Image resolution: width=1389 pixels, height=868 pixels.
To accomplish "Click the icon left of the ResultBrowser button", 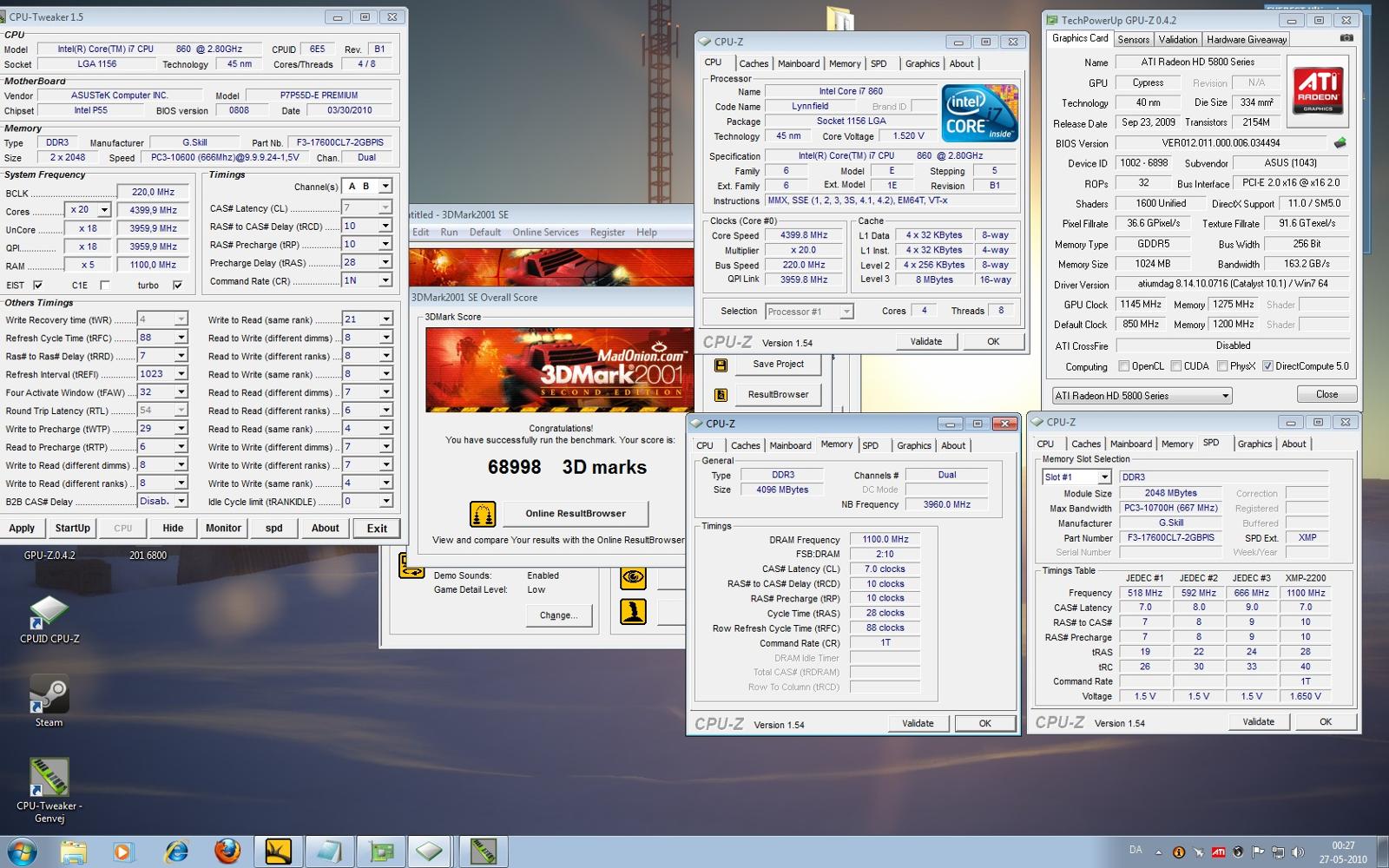I will [x=721, y=395].
